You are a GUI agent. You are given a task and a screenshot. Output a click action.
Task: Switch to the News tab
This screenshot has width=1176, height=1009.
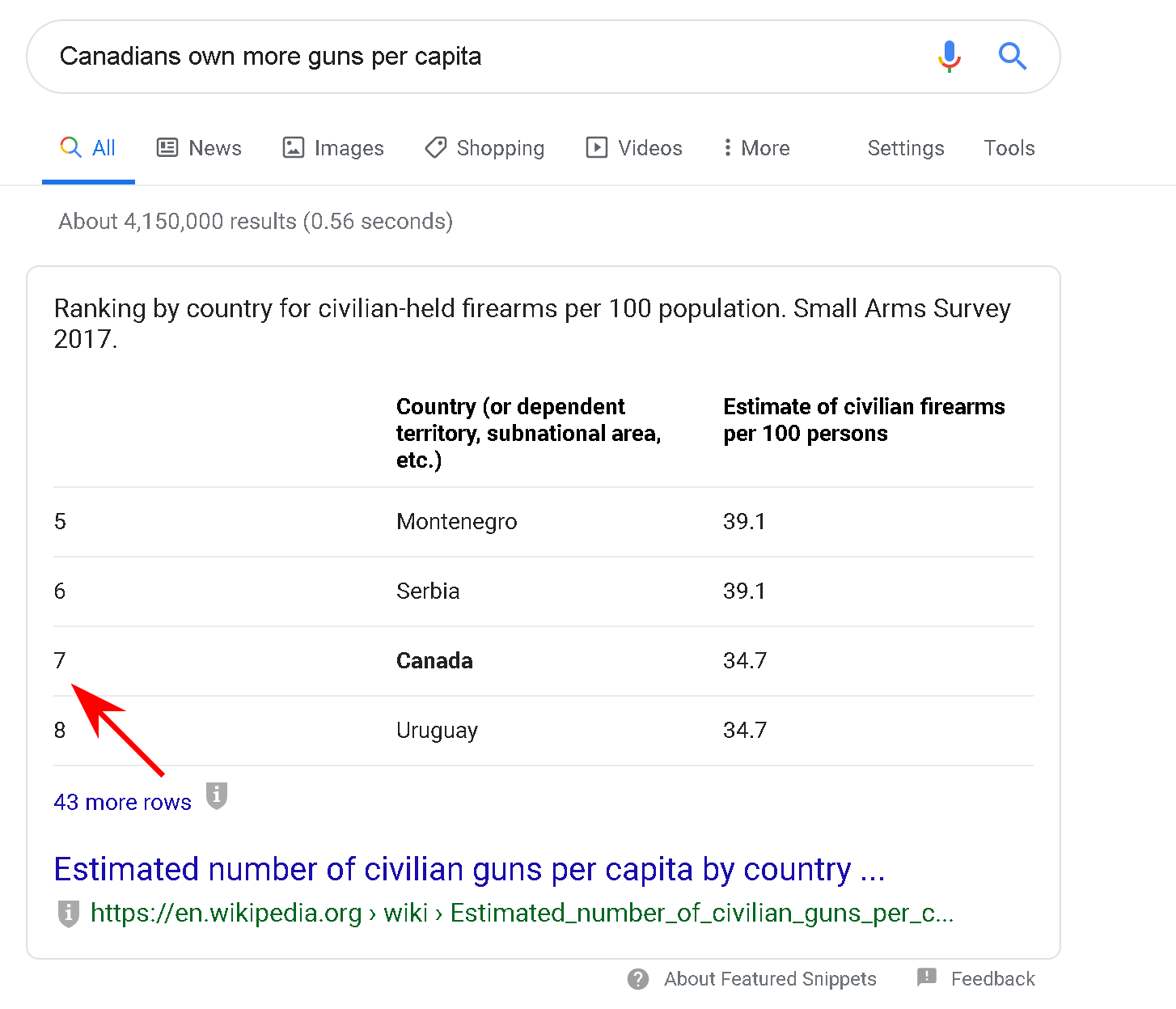tap(199, 148)
